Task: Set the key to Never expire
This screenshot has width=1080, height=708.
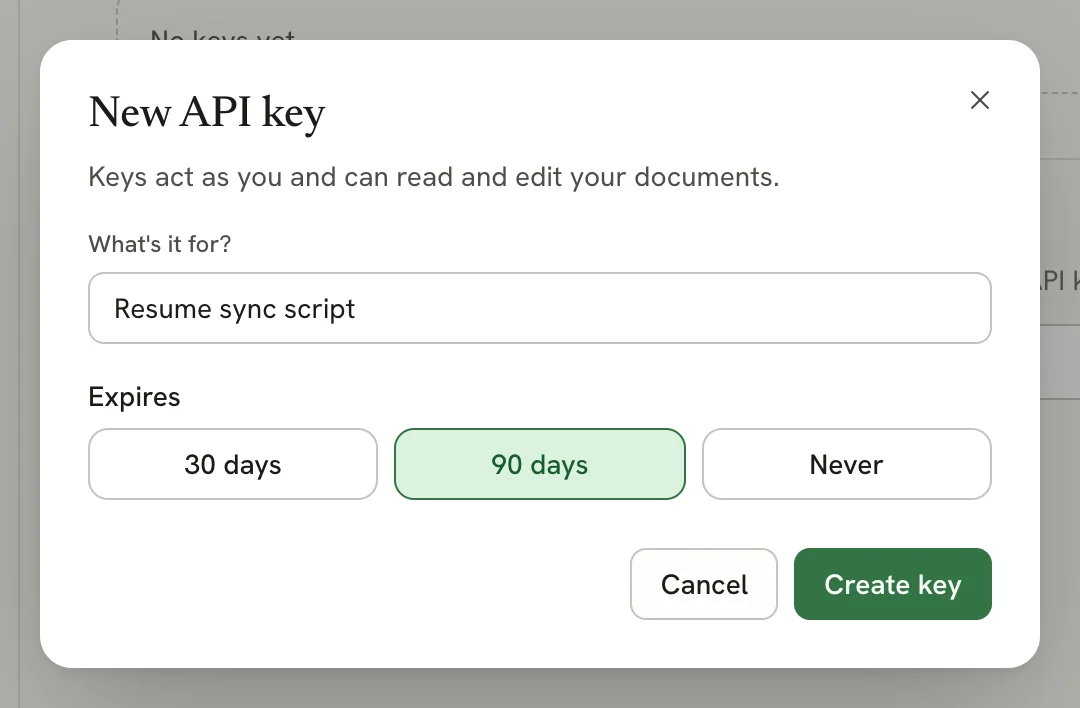Action: click(847, 464)
